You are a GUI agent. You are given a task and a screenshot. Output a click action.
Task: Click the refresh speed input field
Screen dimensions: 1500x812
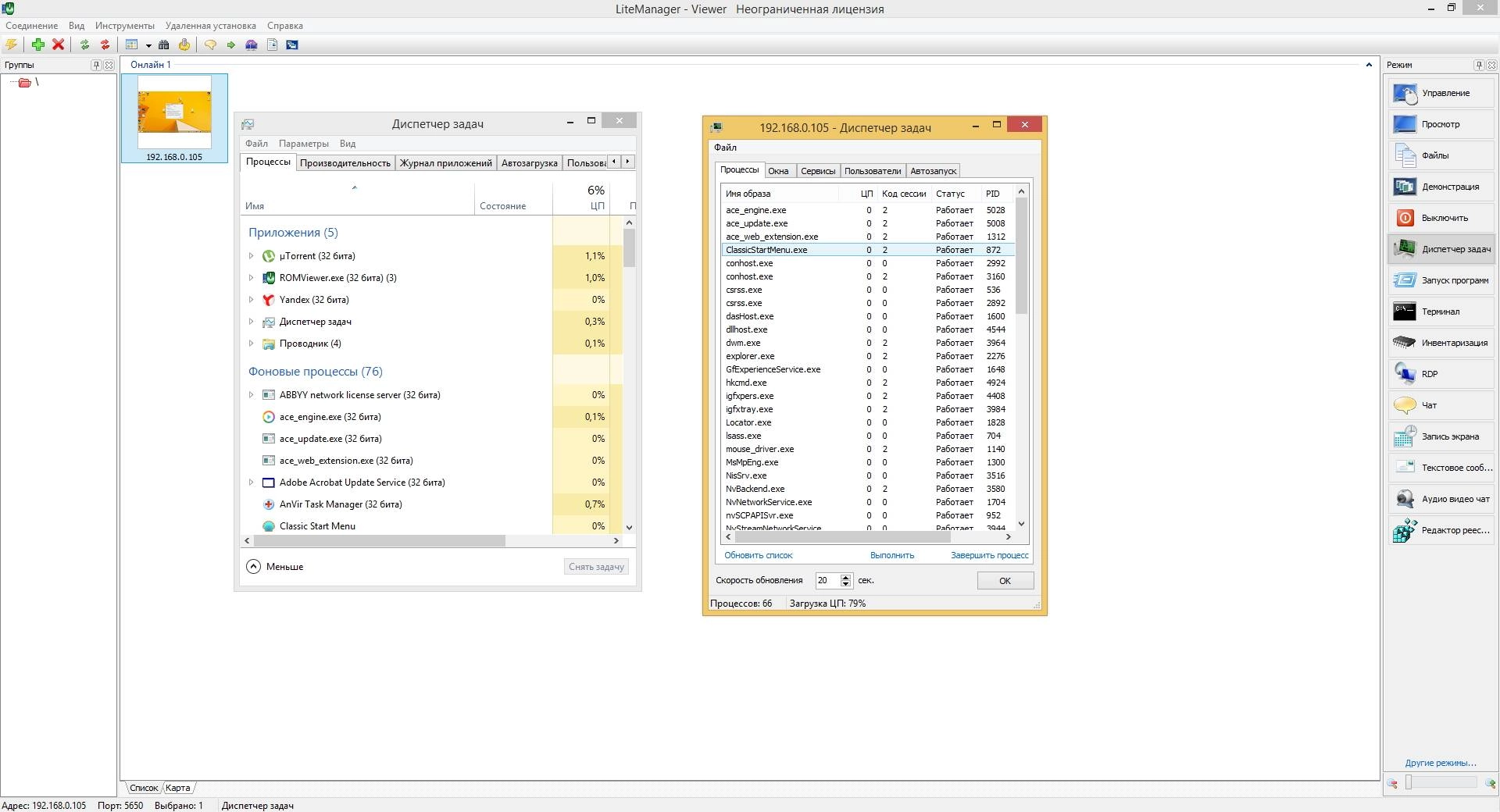827,580
